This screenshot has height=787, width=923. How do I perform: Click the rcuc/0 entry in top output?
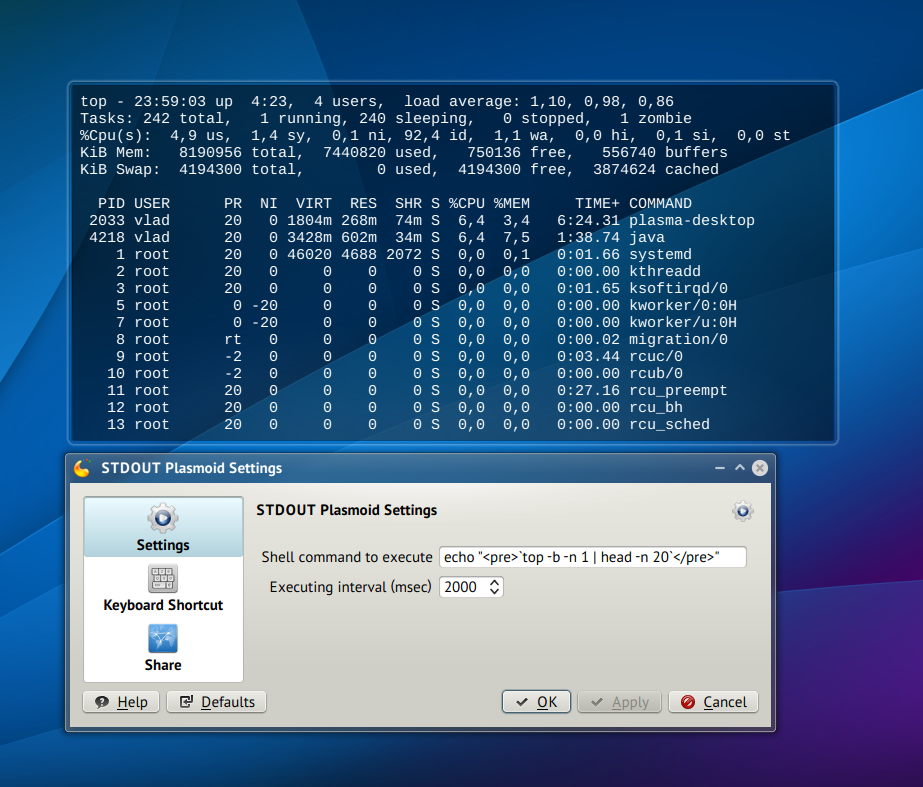pyautogui.click(x=656, y=357)
